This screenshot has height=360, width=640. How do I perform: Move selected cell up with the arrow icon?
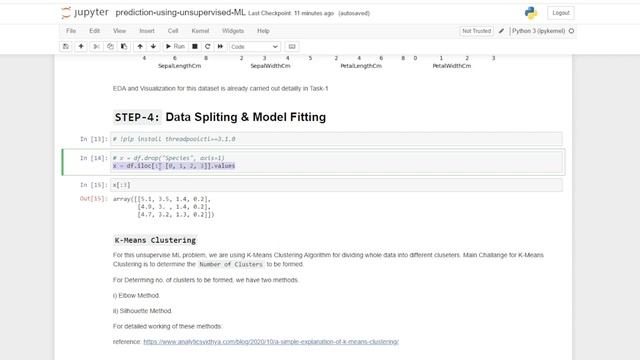coord(140,47)
